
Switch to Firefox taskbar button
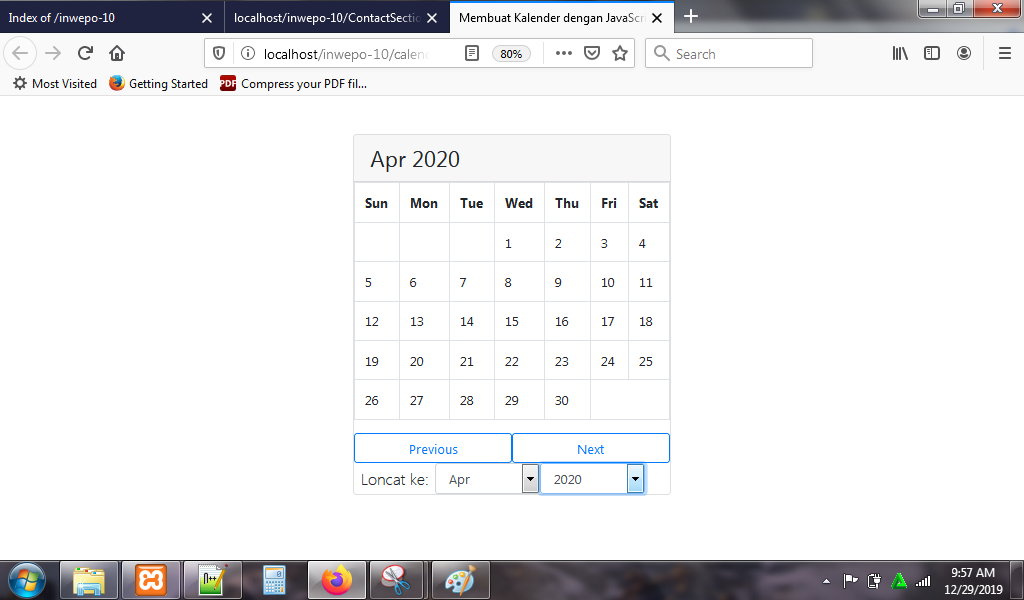pos(336,580)
